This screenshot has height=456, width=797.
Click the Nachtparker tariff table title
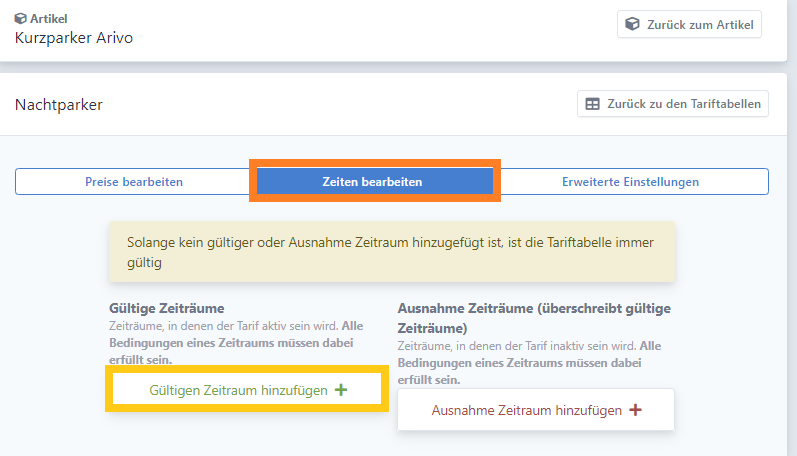click(x=59, y=105)
